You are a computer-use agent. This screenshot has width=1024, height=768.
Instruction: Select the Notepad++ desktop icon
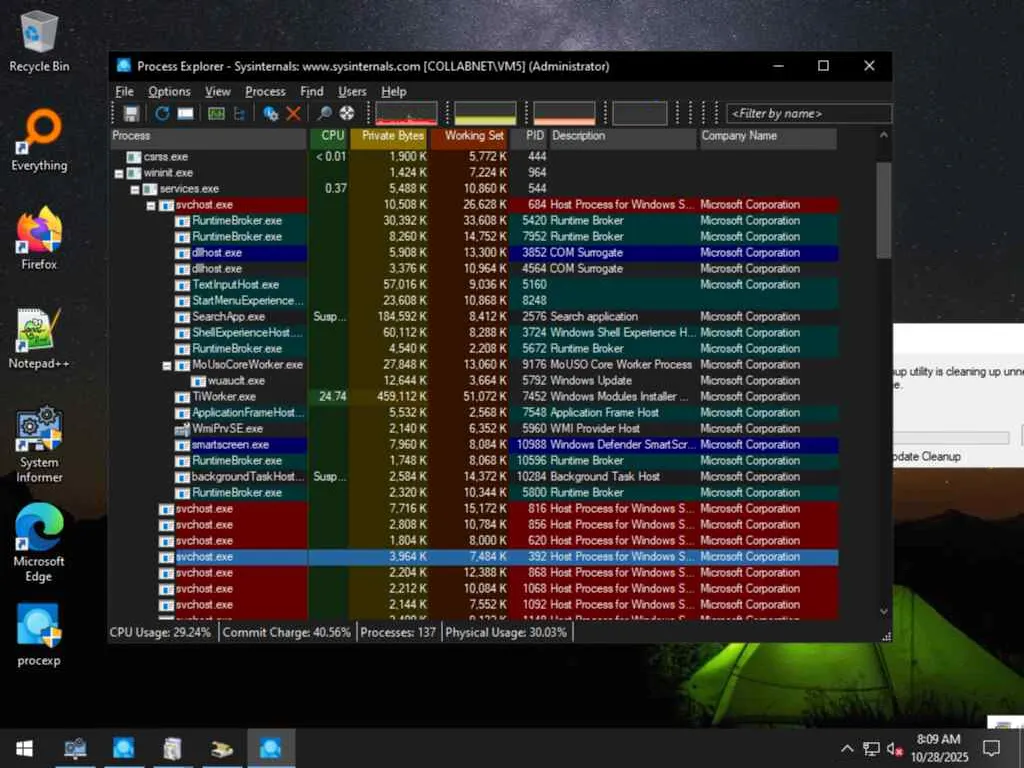pos(39,338)
